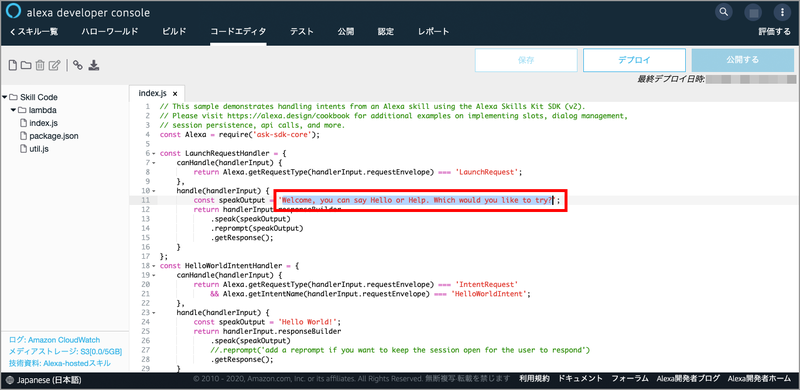Open the 公開 tab
The width and height of the screenshot is (800, 390).
345,32
